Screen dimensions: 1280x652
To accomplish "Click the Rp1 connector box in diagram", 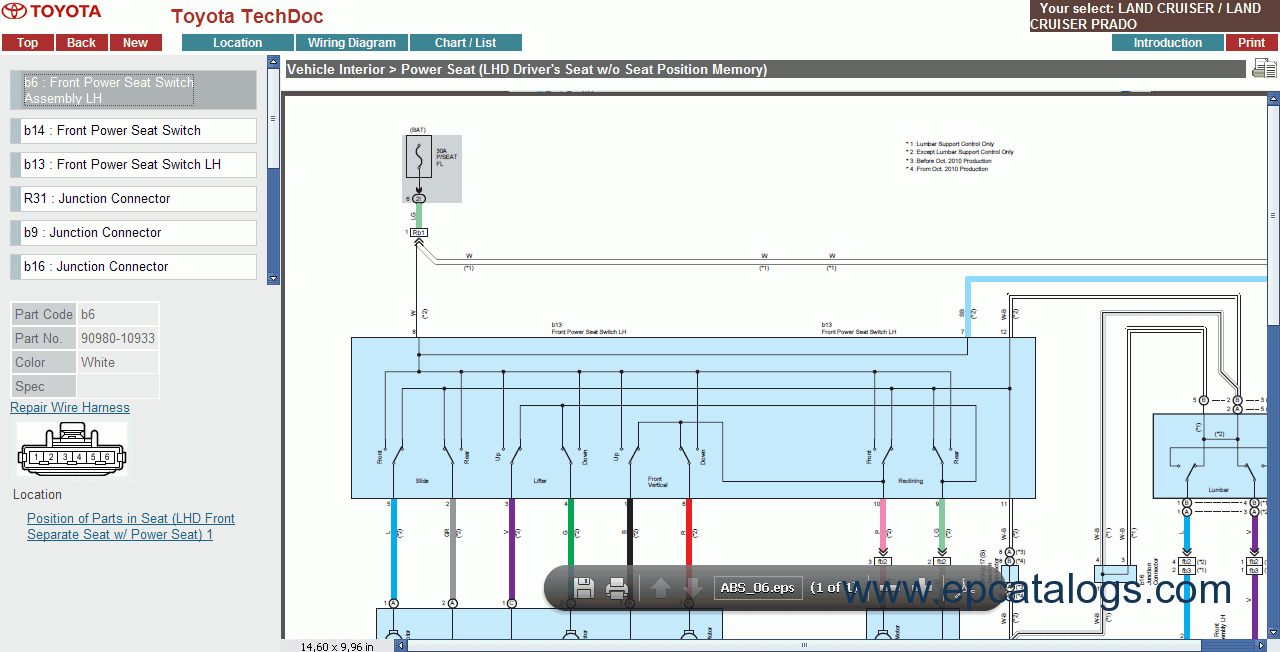I will (x=419, y=232).
